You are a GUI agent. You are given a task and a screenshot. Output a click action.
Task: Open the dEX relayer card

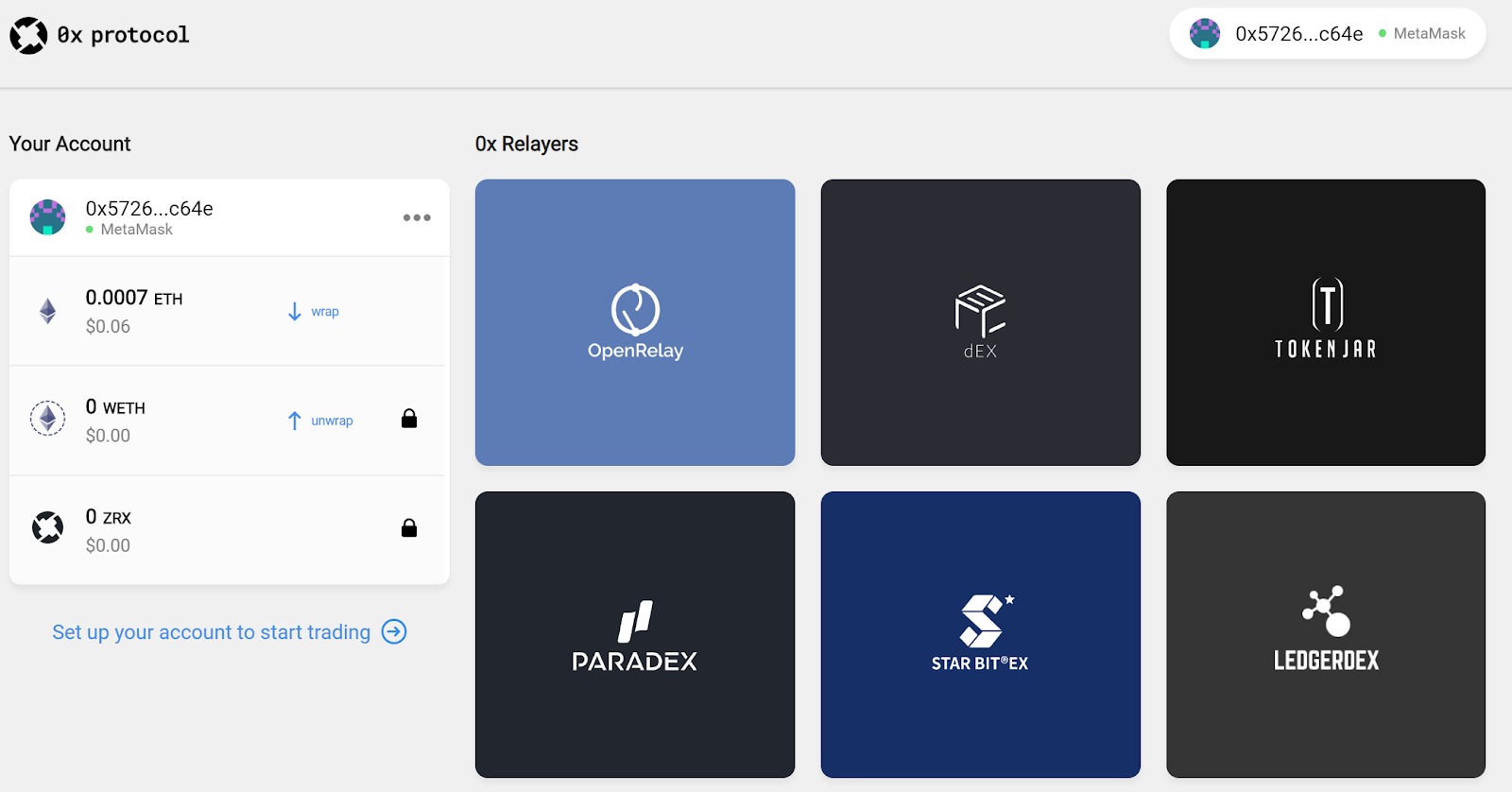(x=981, y=322)
